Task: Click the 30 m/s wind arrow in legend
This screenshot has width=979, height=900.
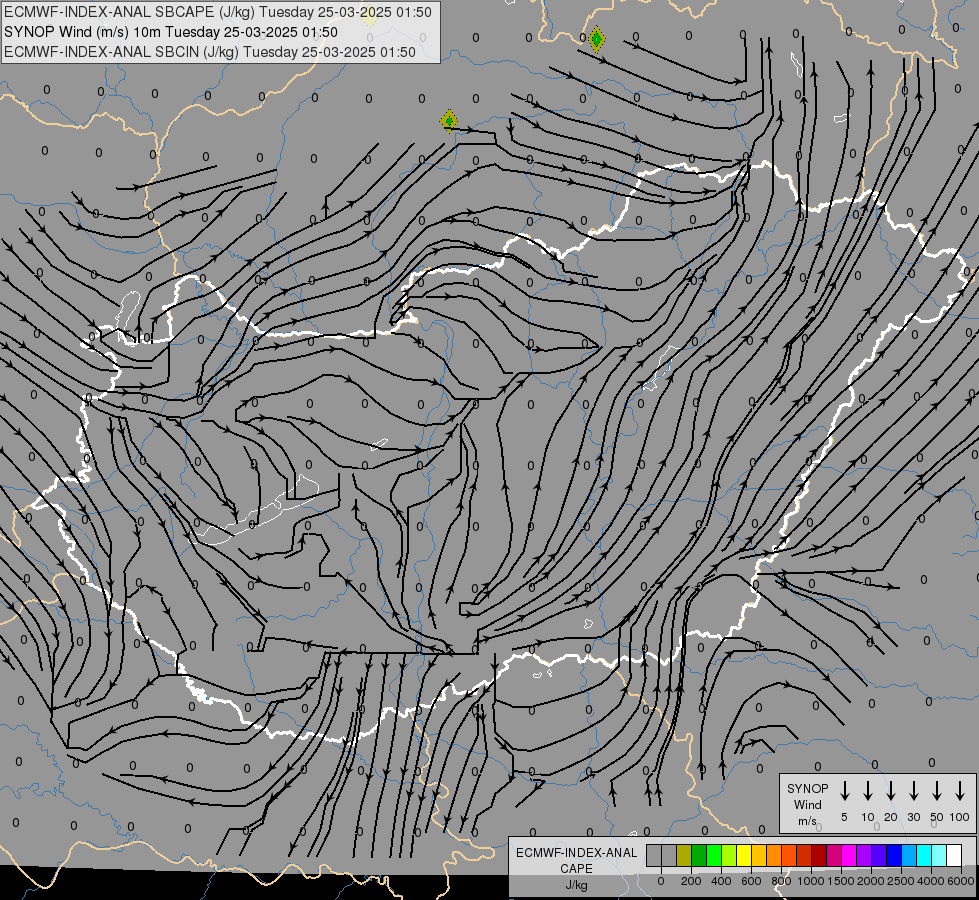Action: [x=913, y=791]
